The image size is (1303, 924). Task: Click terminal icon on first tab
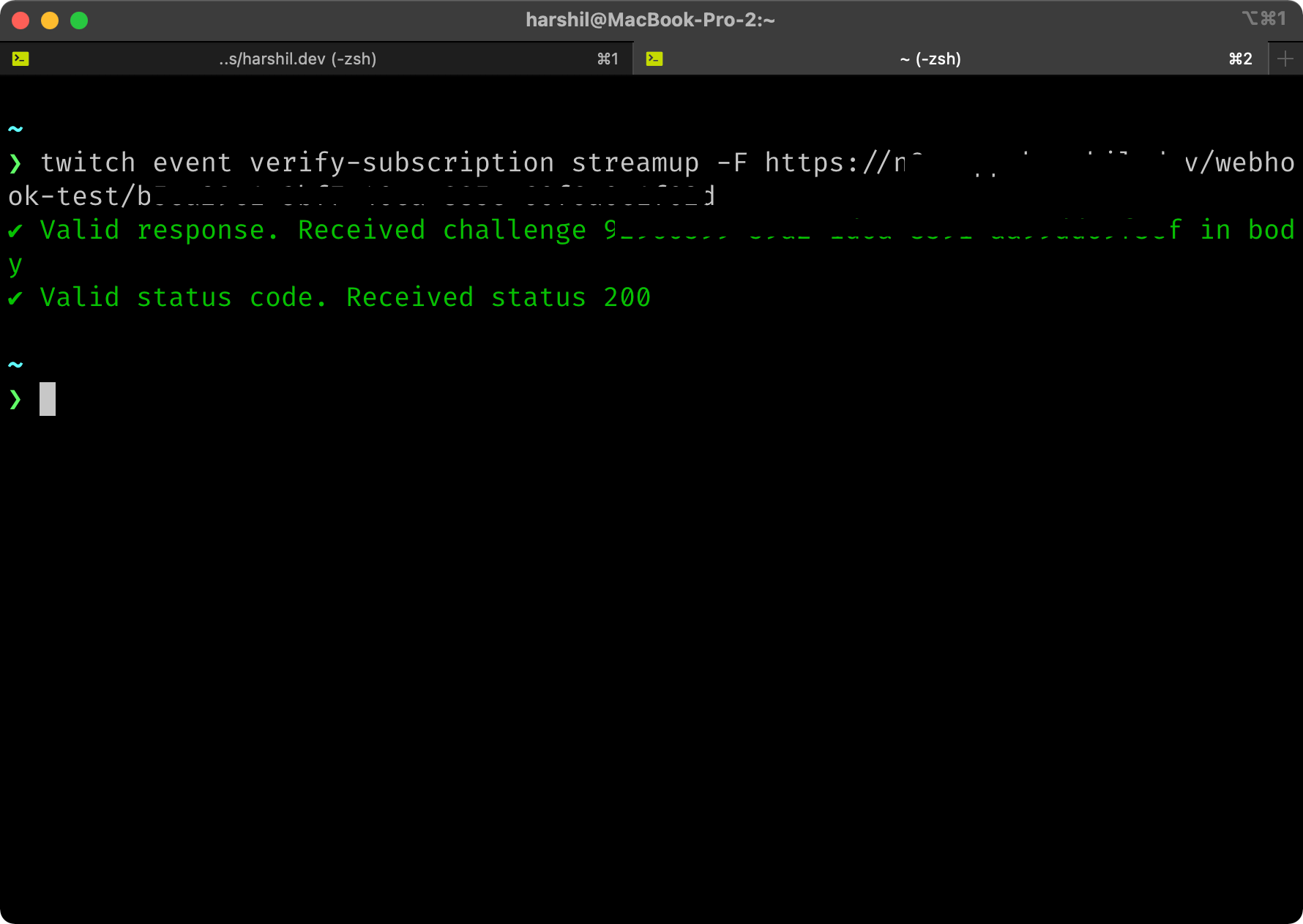pos(20,59)
